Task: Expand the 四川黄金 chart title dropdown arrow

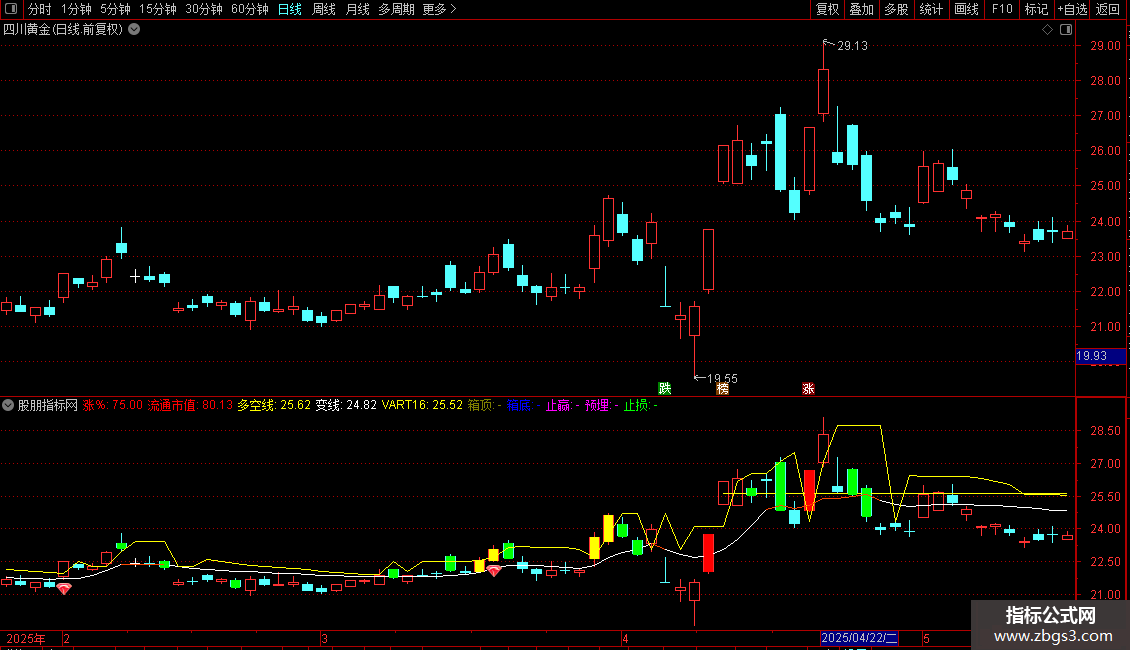Action: tap(134, 30)
